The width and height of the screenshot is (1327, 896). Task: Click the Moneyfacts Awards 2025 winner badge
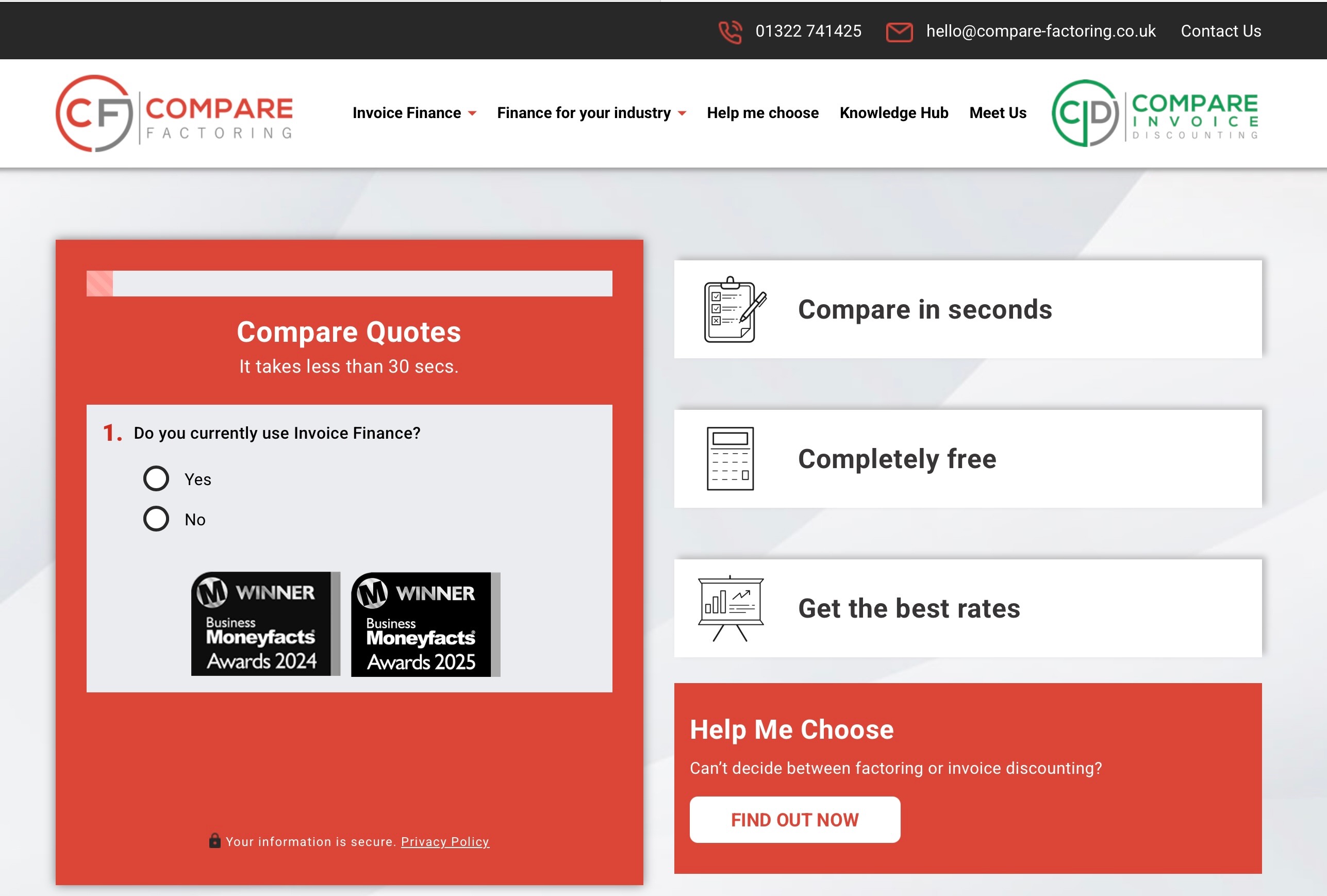click(425, 624)
